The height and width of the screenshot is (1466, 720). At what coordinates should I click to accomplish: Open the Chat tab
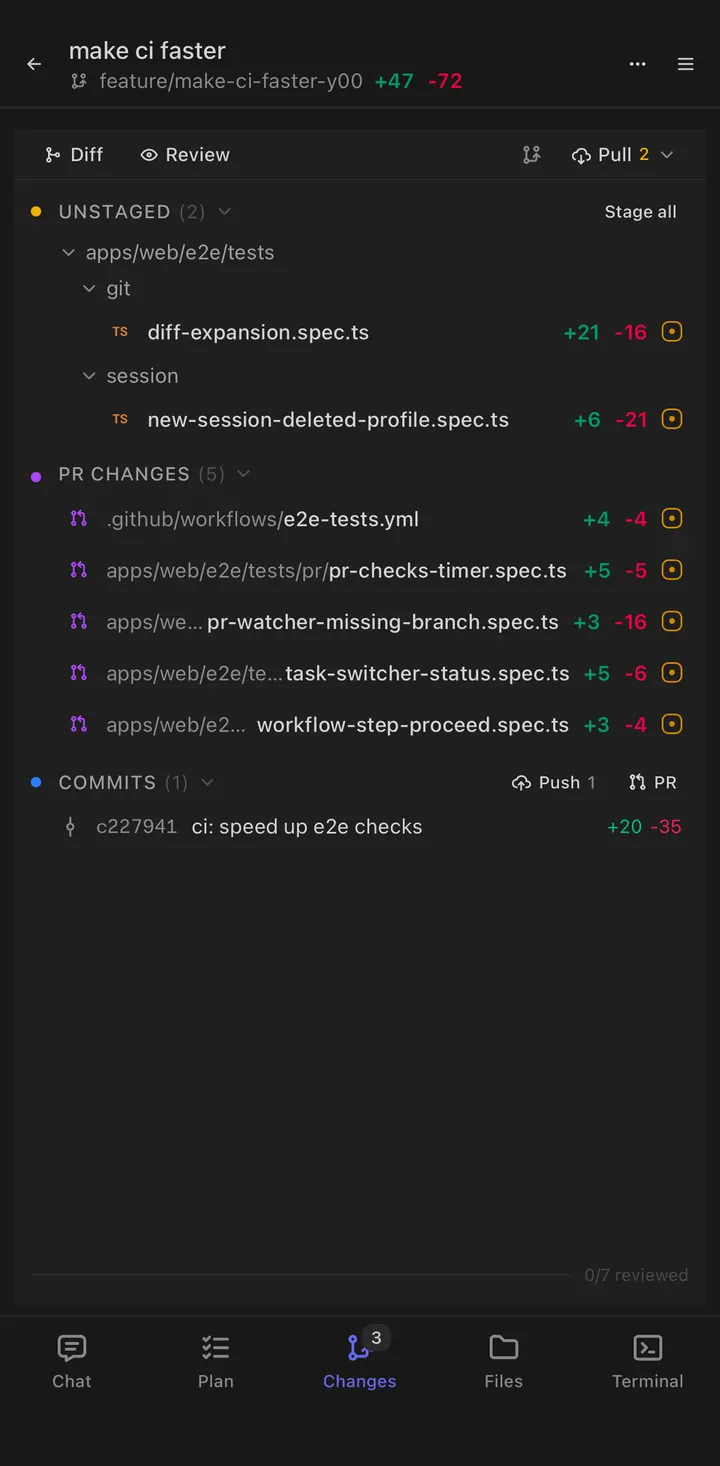click(x=72, y=1361)
